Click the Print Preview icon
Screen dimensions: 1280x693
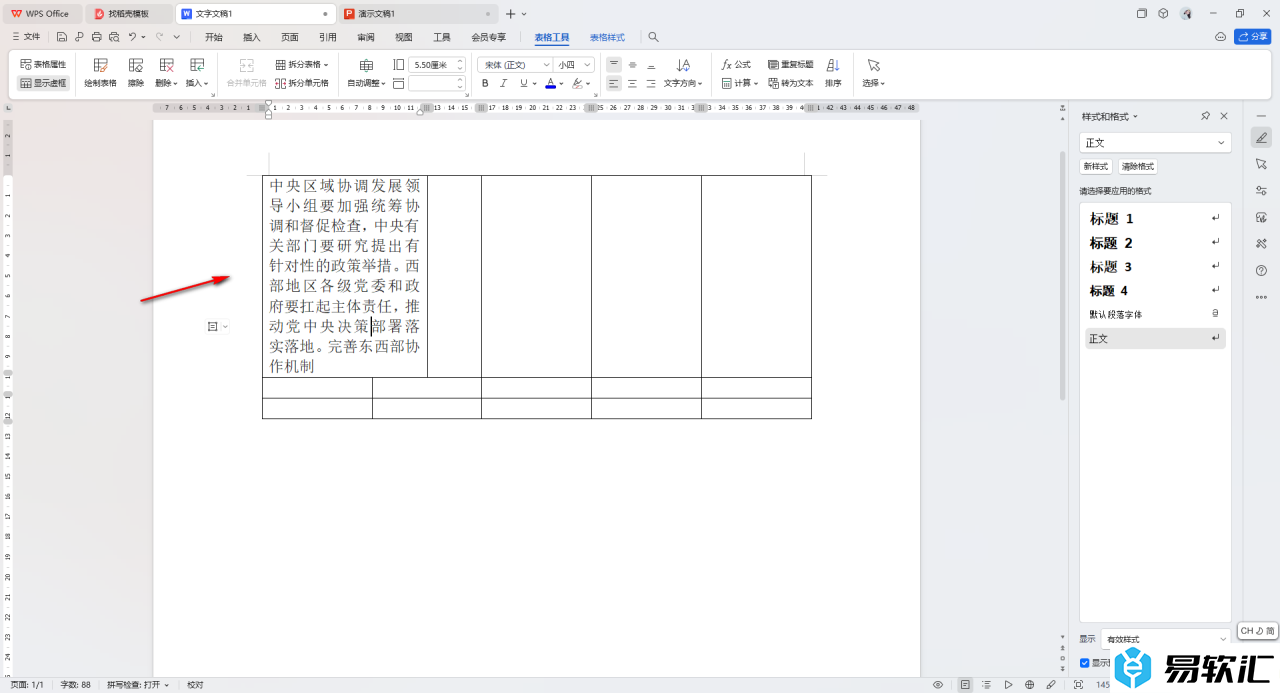point(114,37)
